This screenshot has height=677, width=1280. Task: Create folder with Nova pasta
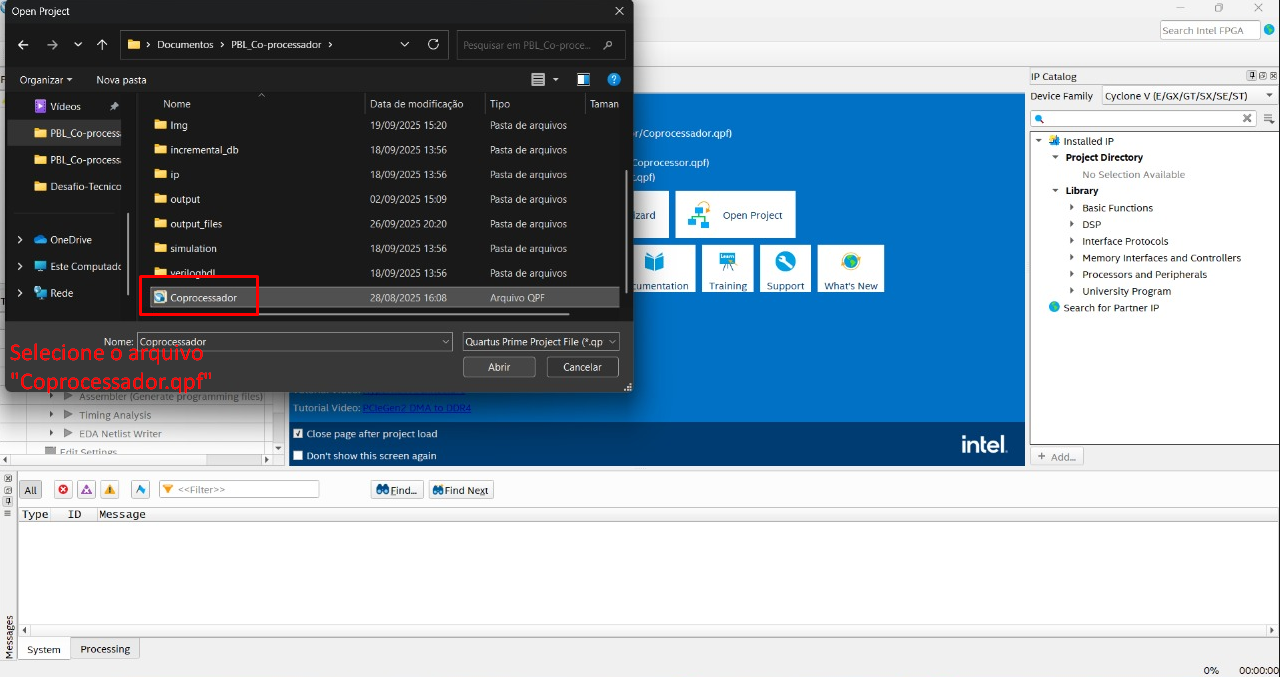(121, 79)
